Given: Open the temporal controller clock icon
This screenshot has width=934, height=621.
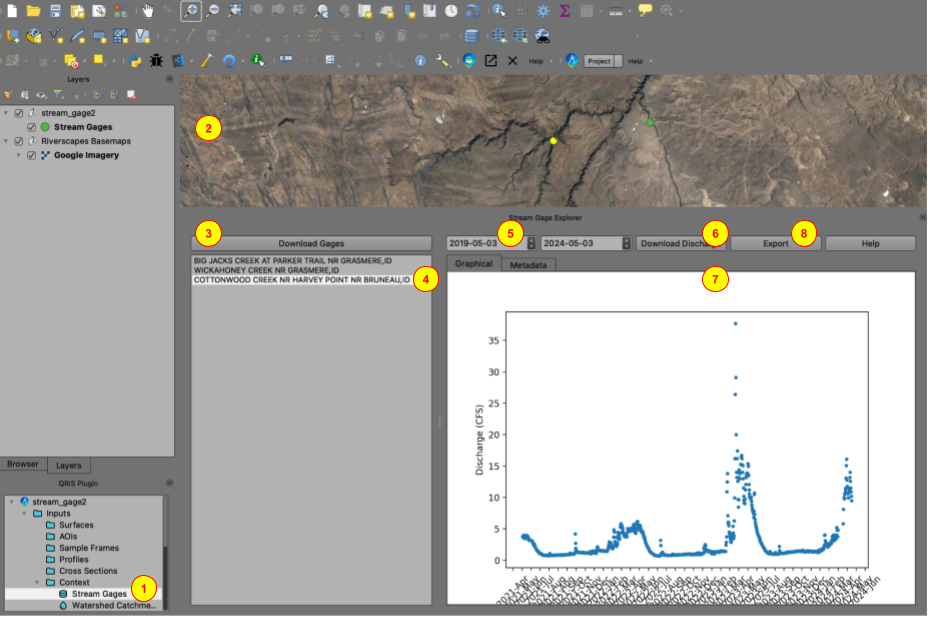Looking at the screenshot, I should (452, 11).
